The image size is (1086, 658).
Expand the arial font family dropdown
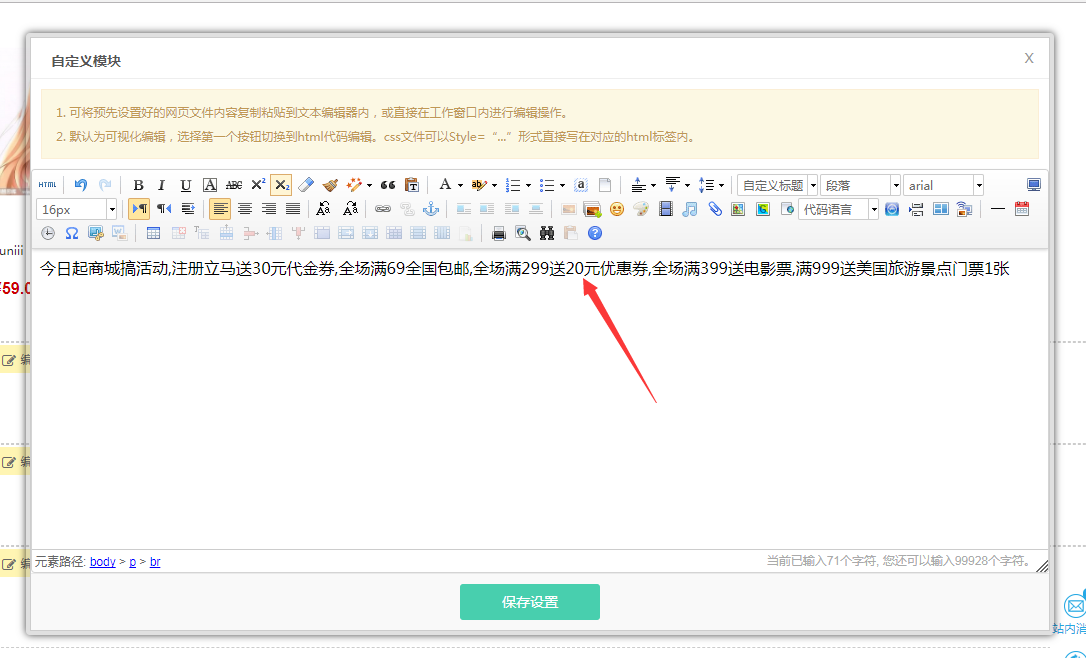coord(978,185)
